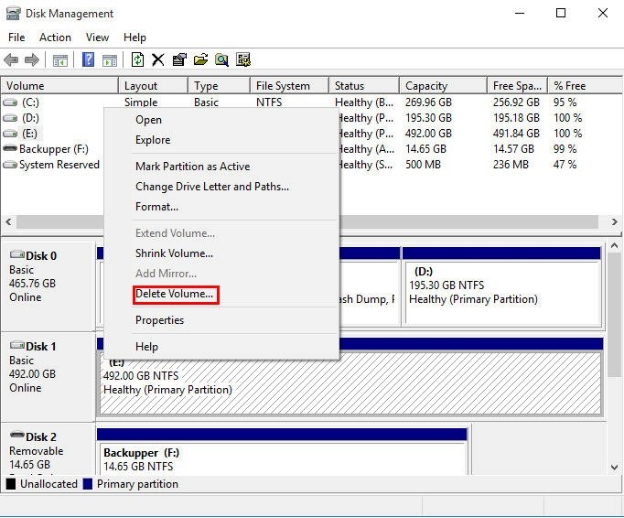This screenshot has width=624, height=518.
Task: Toggle the Show/Hide Action Pane toolbar icon
Action: (109, 60)
